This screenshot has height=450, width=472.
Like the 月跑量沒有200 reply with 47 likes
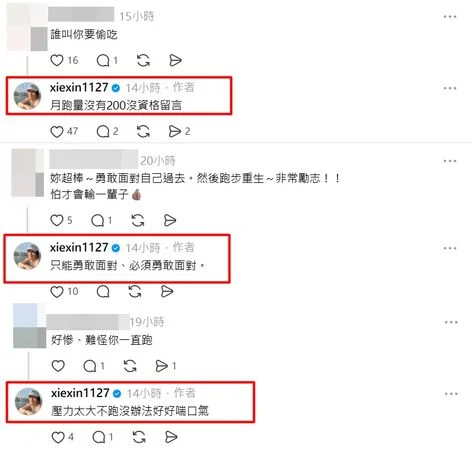[x=57, y=132]
